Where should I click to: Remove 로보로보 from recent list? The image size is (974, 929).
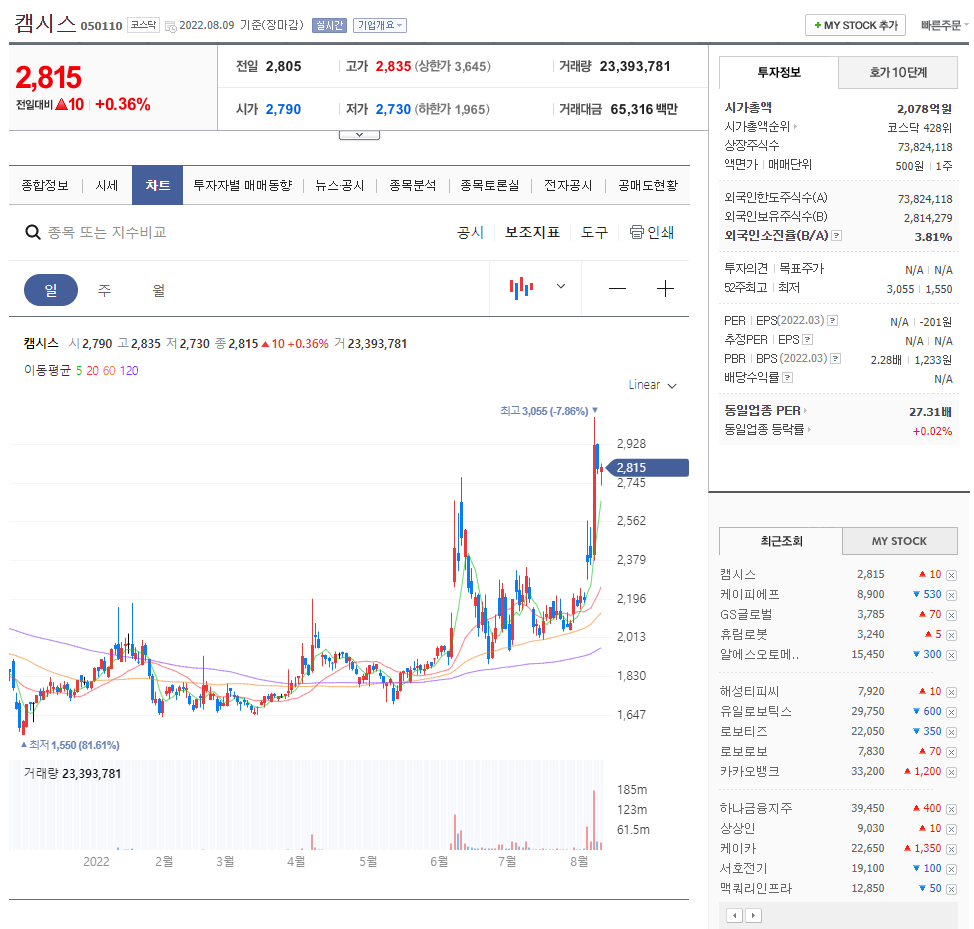[x=951, y=752]
